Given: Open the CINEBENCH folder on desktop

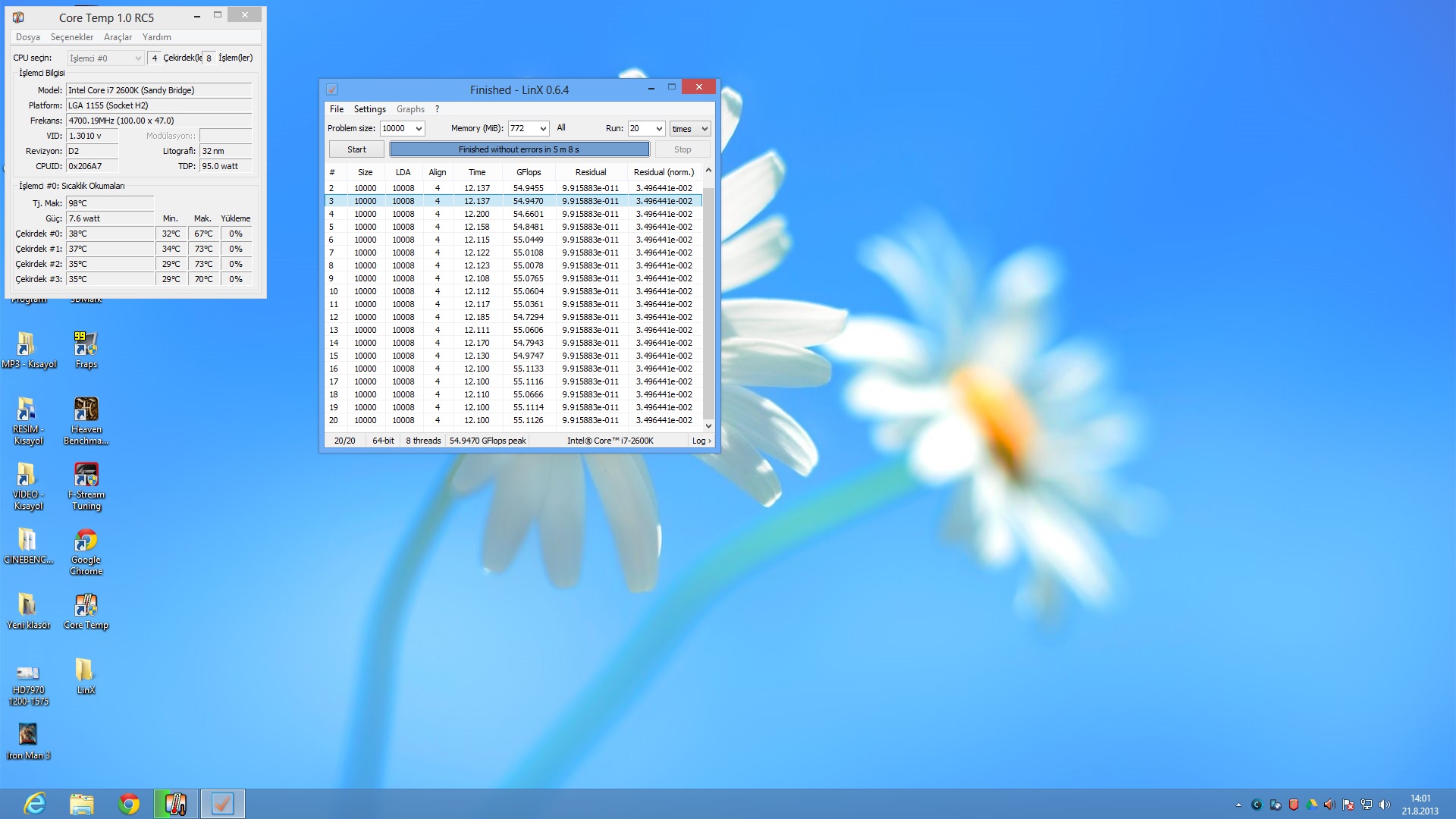Looking at the screenshot, I should tap(28, 546).
